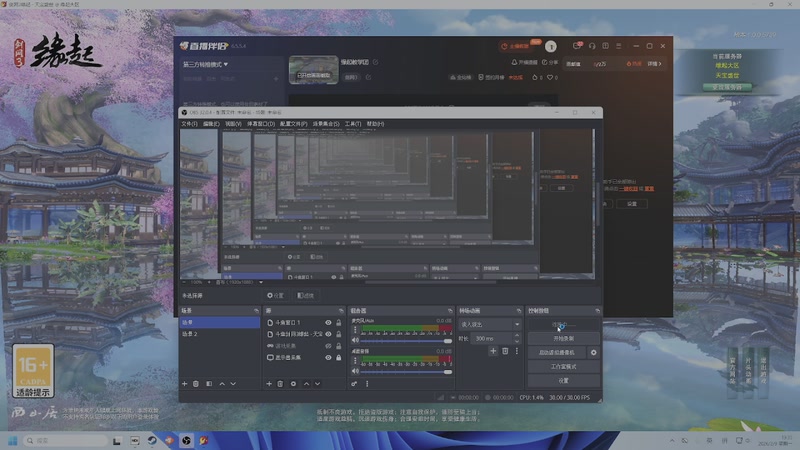Lock the second source row
This screenshot has width=800, height=450.
click(x=338, y=334)
